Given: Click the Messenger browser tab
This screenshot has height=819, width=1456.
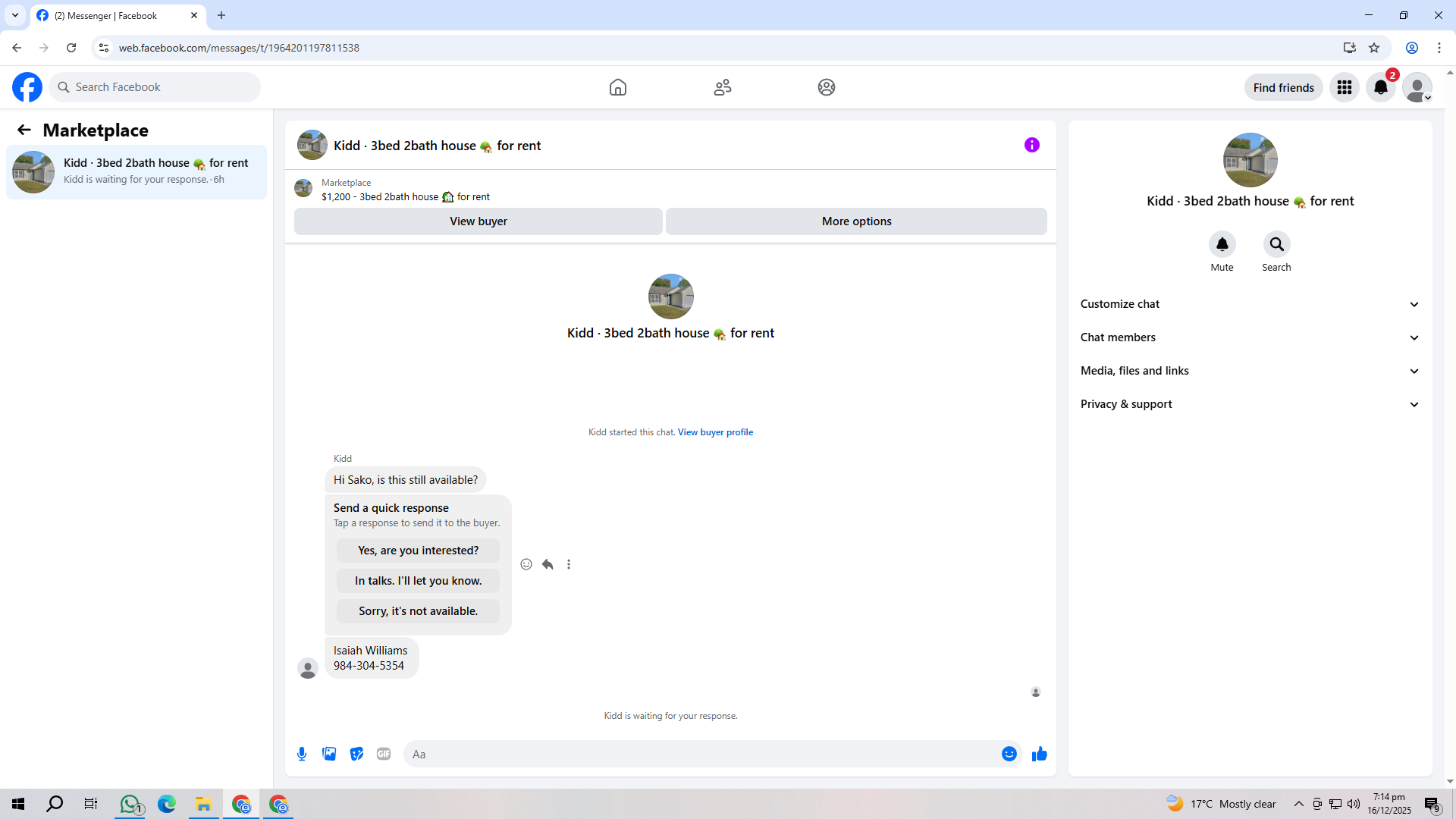Looking at the screenshot, I should point(118,15).
